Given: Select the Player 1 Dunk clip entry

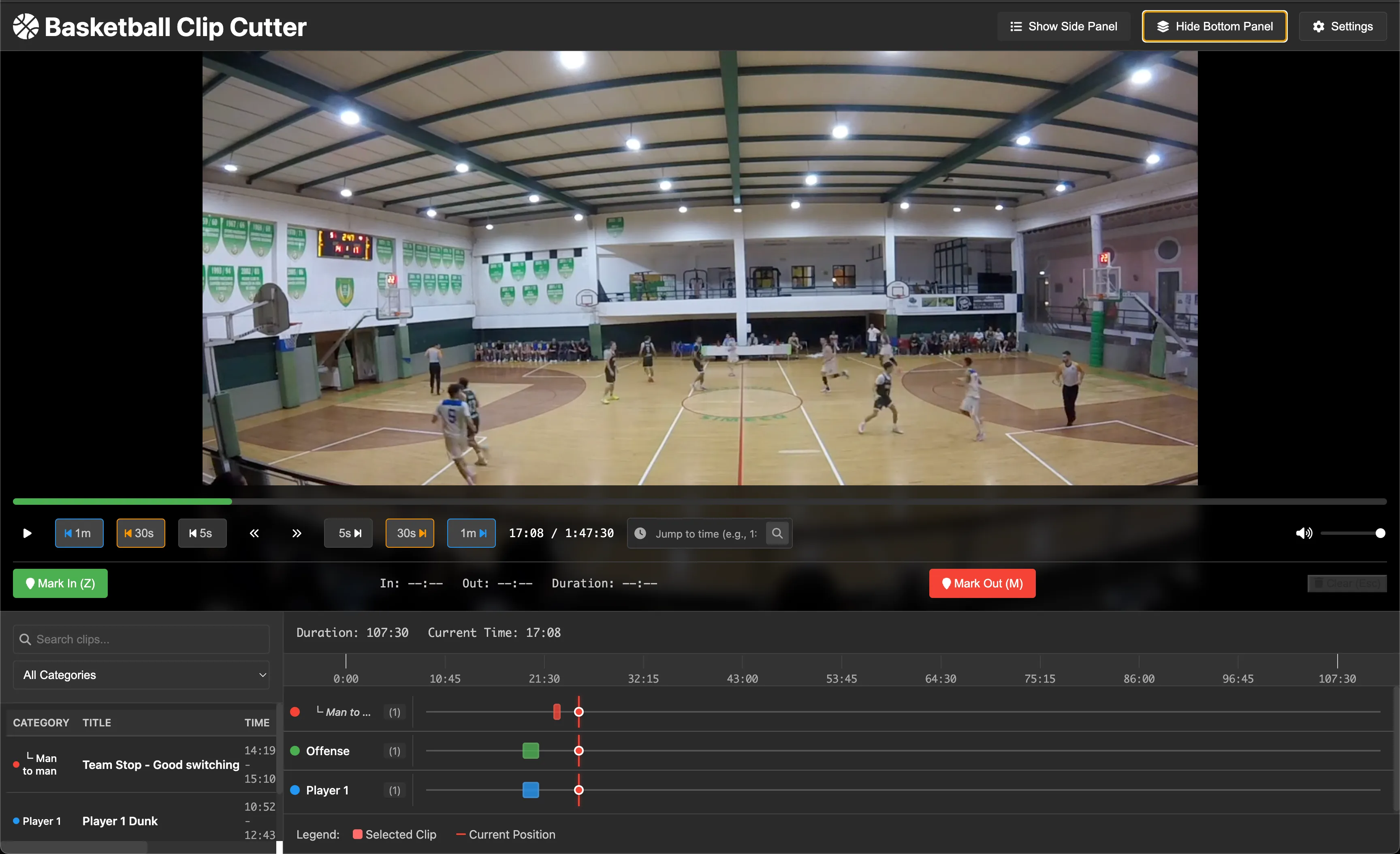Looking at the screenshot, I should [120, 821].
